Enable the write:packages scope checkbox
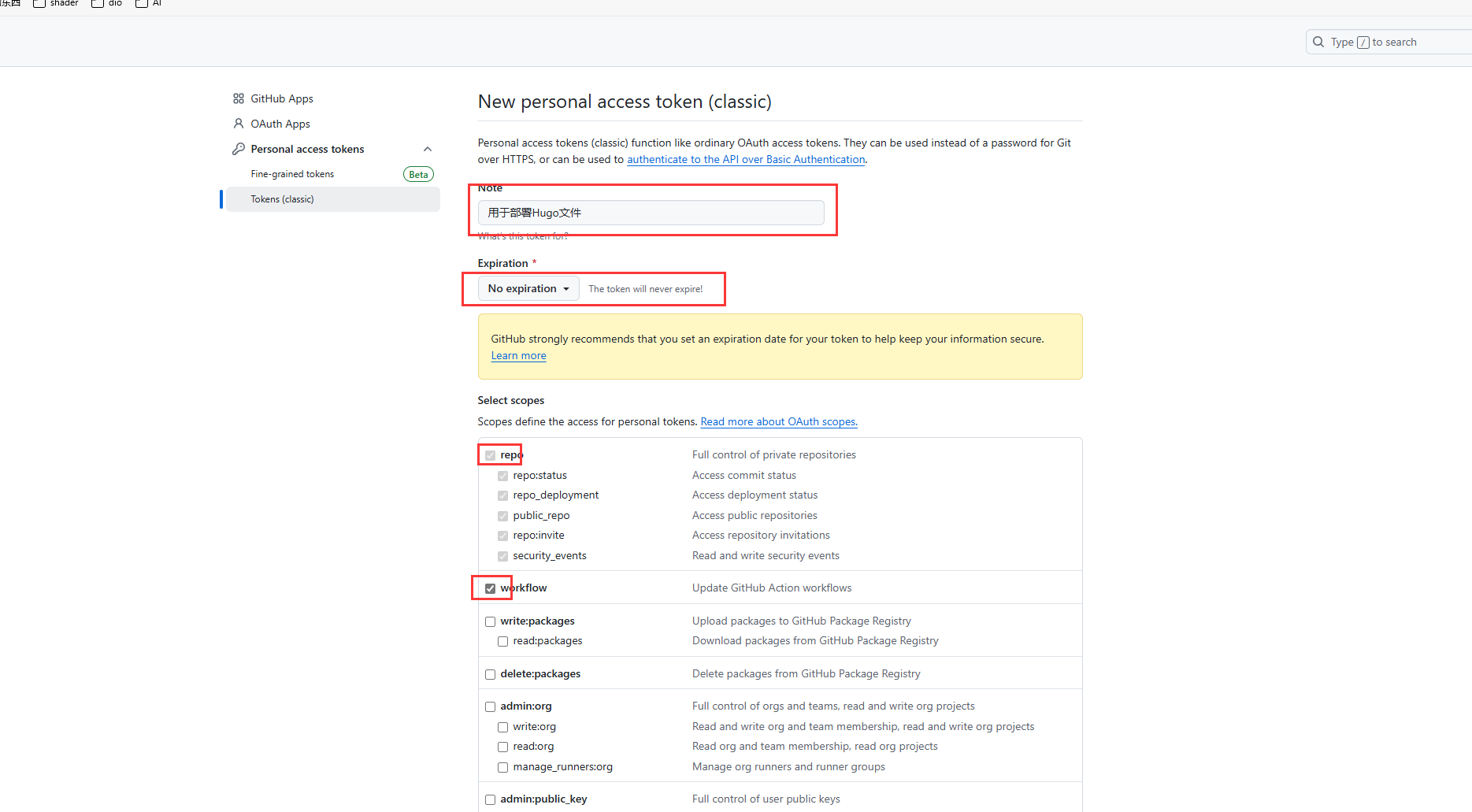This screenshot has height=812, width=1472. [491, 621]
